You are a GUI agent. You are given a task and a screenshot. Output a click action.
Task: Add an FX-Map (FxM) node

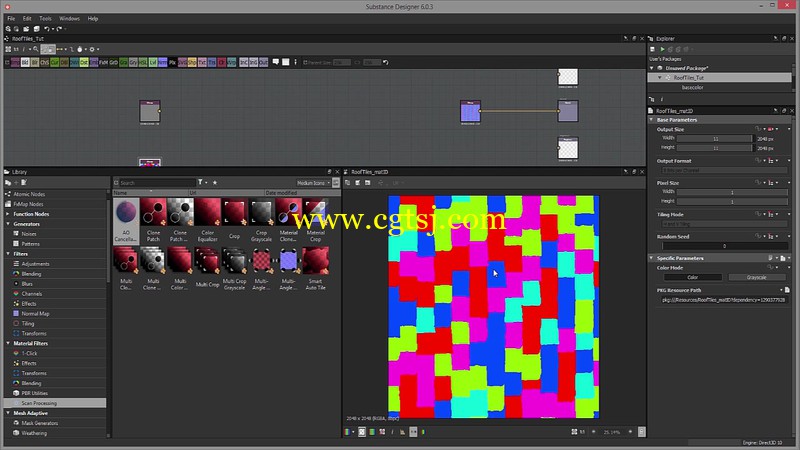pos(104,62)
